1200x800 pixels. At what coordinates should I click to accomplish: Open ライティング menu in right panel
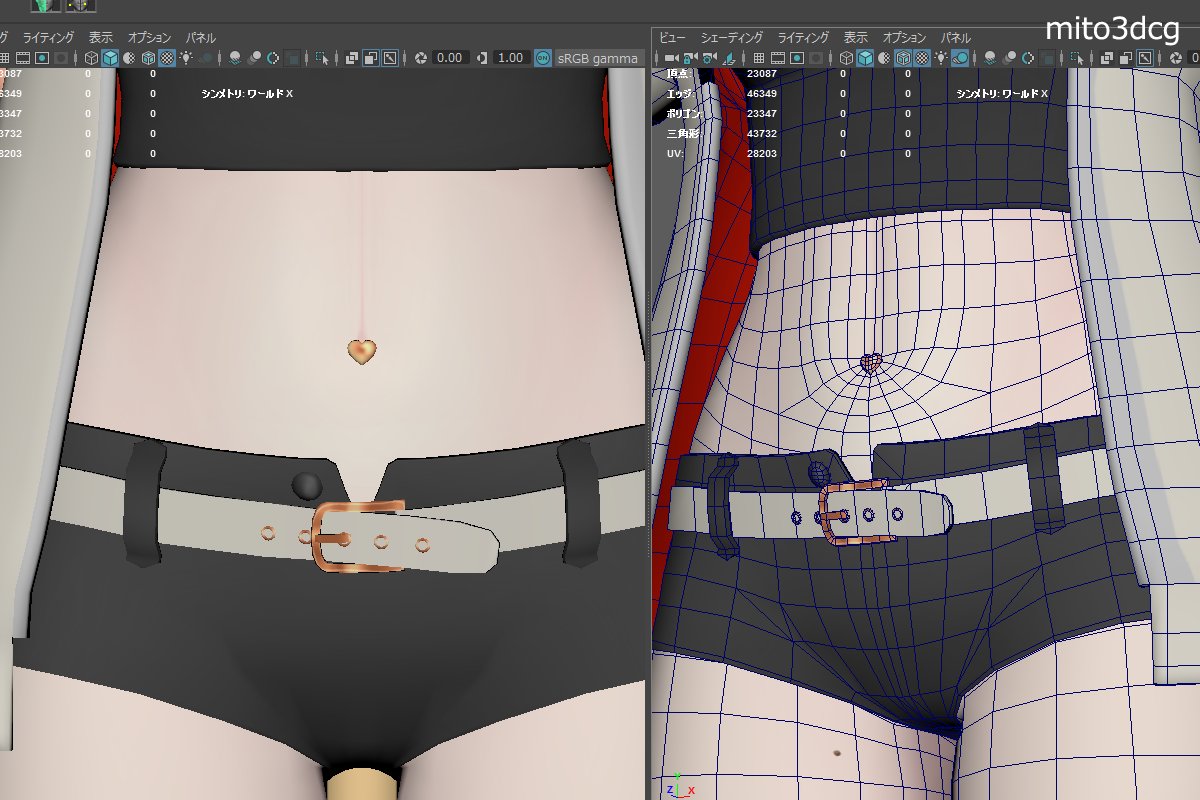tap(805, 37)
